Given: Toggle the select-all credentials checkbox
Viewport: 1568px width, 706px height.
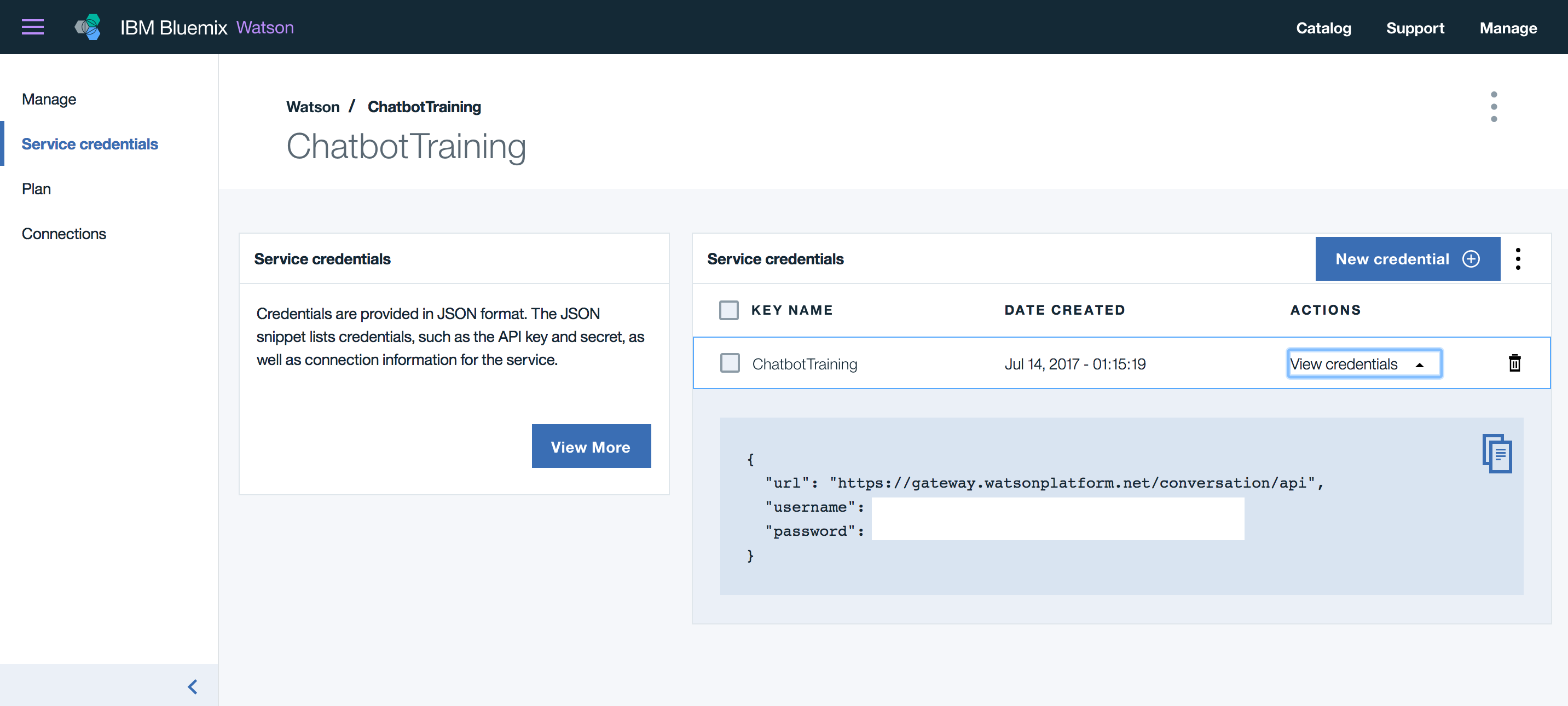Looking at the screenshot, I should point(728,310).
